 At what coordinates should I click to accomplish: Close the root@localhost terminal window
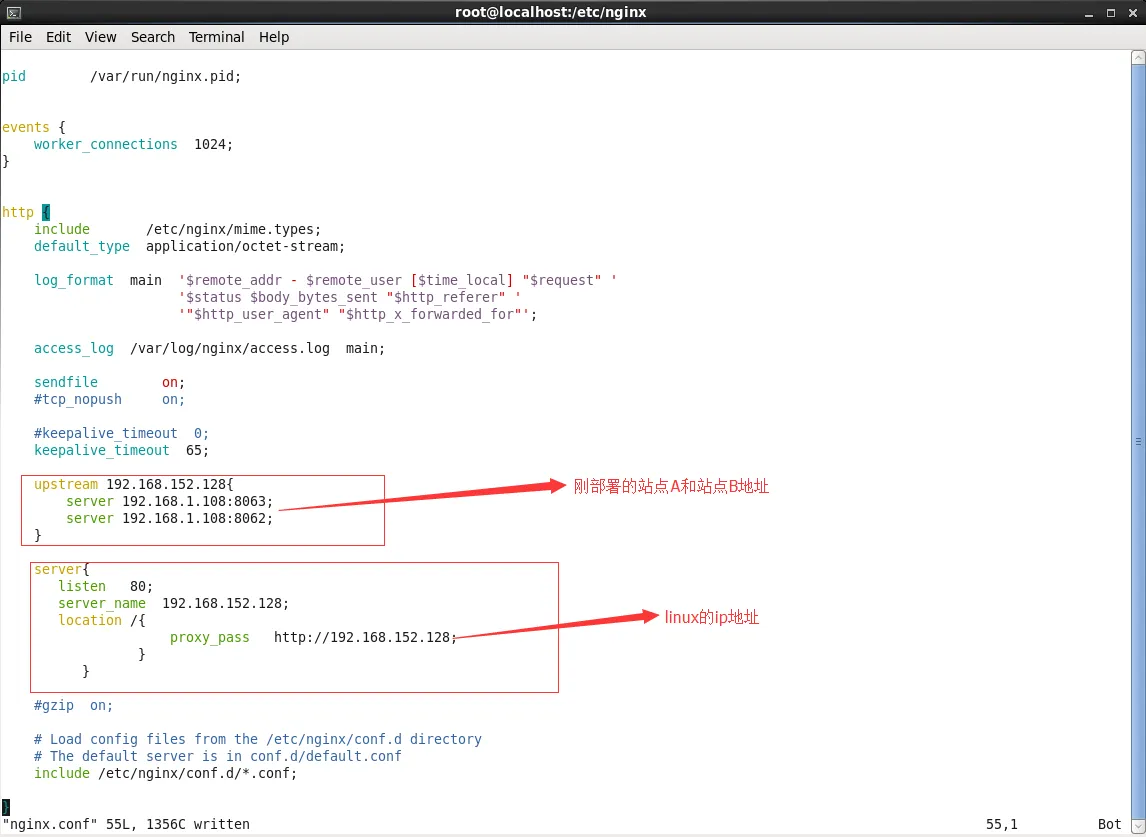[1132, 13]
